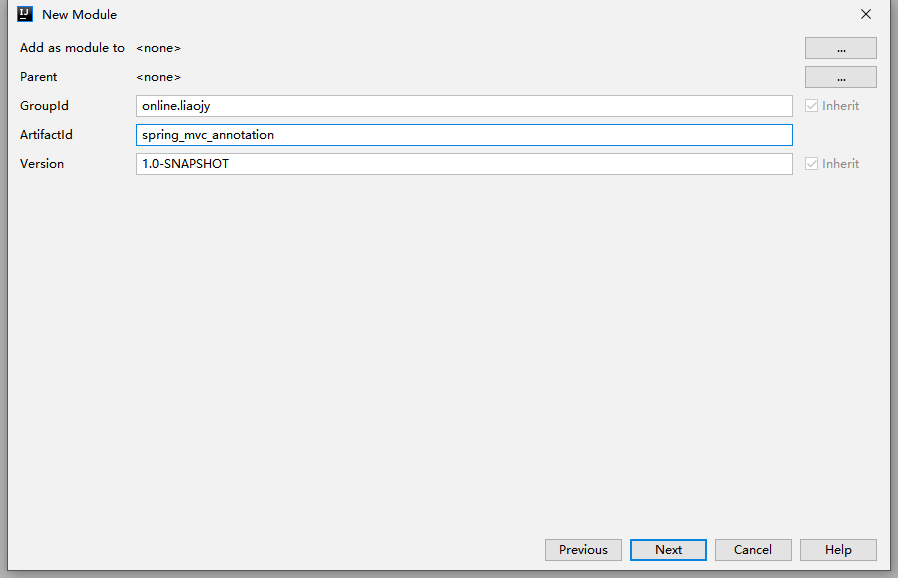The height and width of the screenshot is (578, 898).
Task: Click the ArtifactId label
Action: tap(46, 135)
